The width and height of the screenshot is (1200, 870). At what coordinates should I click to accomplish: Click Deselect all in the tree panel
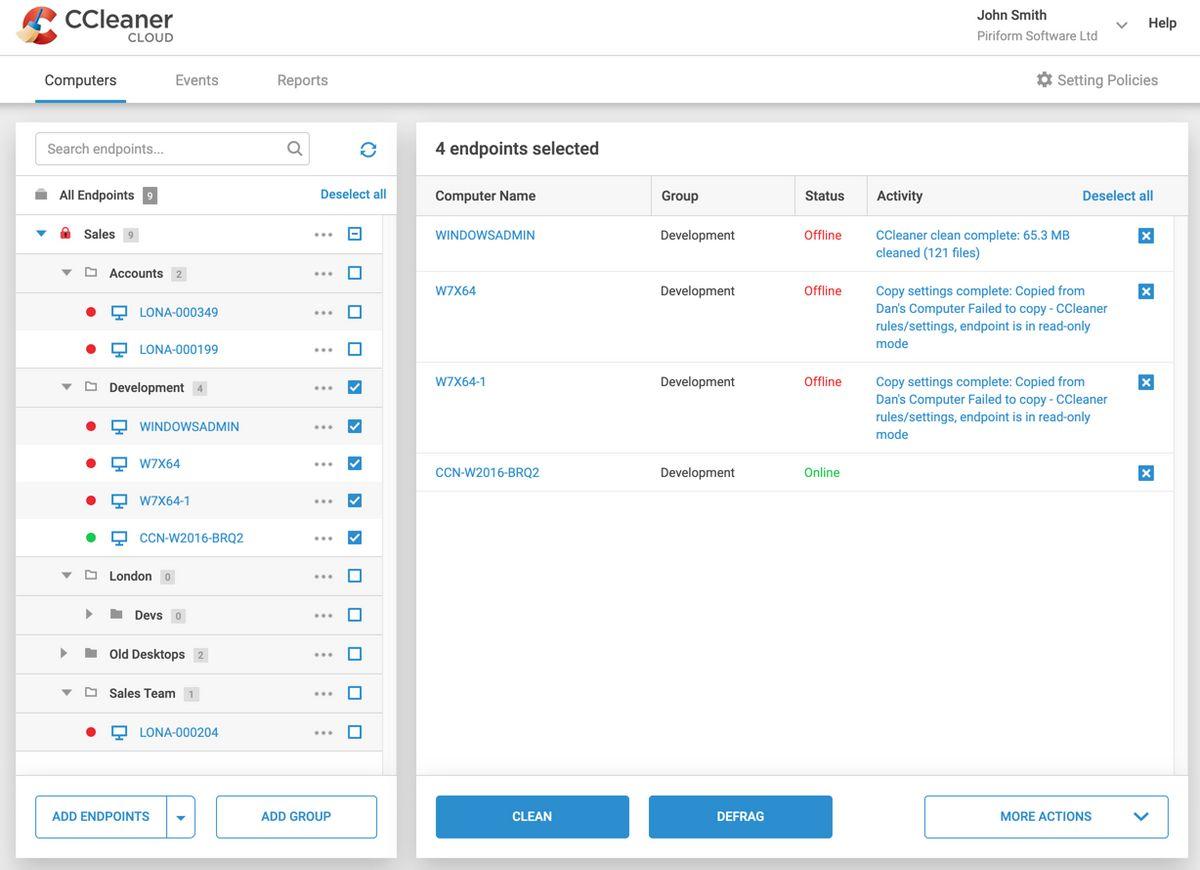point(353,194)
